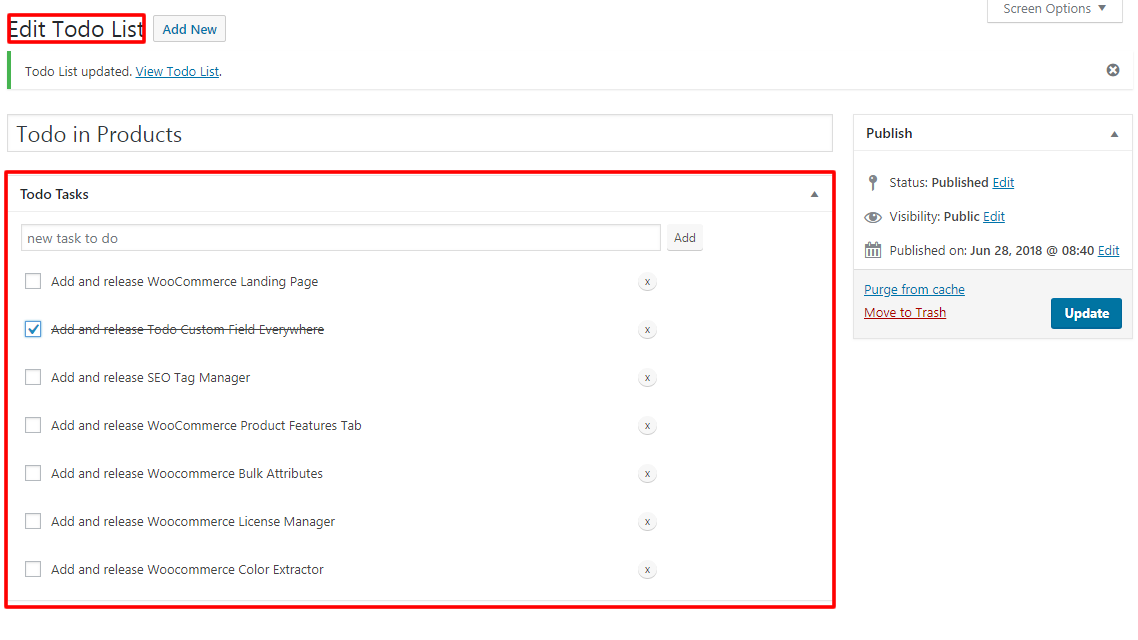1138x640 pixels.
Task: Click Purge from cache link
Action: pos(914,290)
